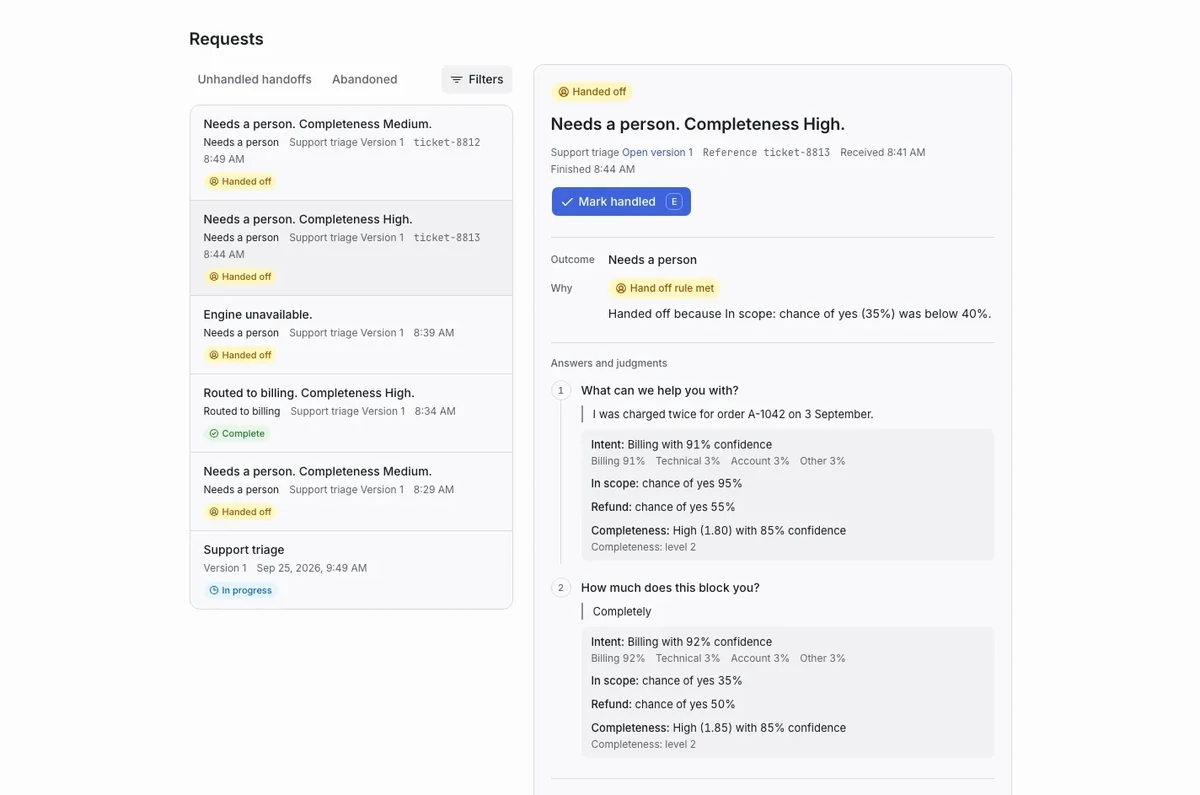This screenshot has height=795, width=1200.
Task: Select Engine unavailable request
Action: point(351,335)
